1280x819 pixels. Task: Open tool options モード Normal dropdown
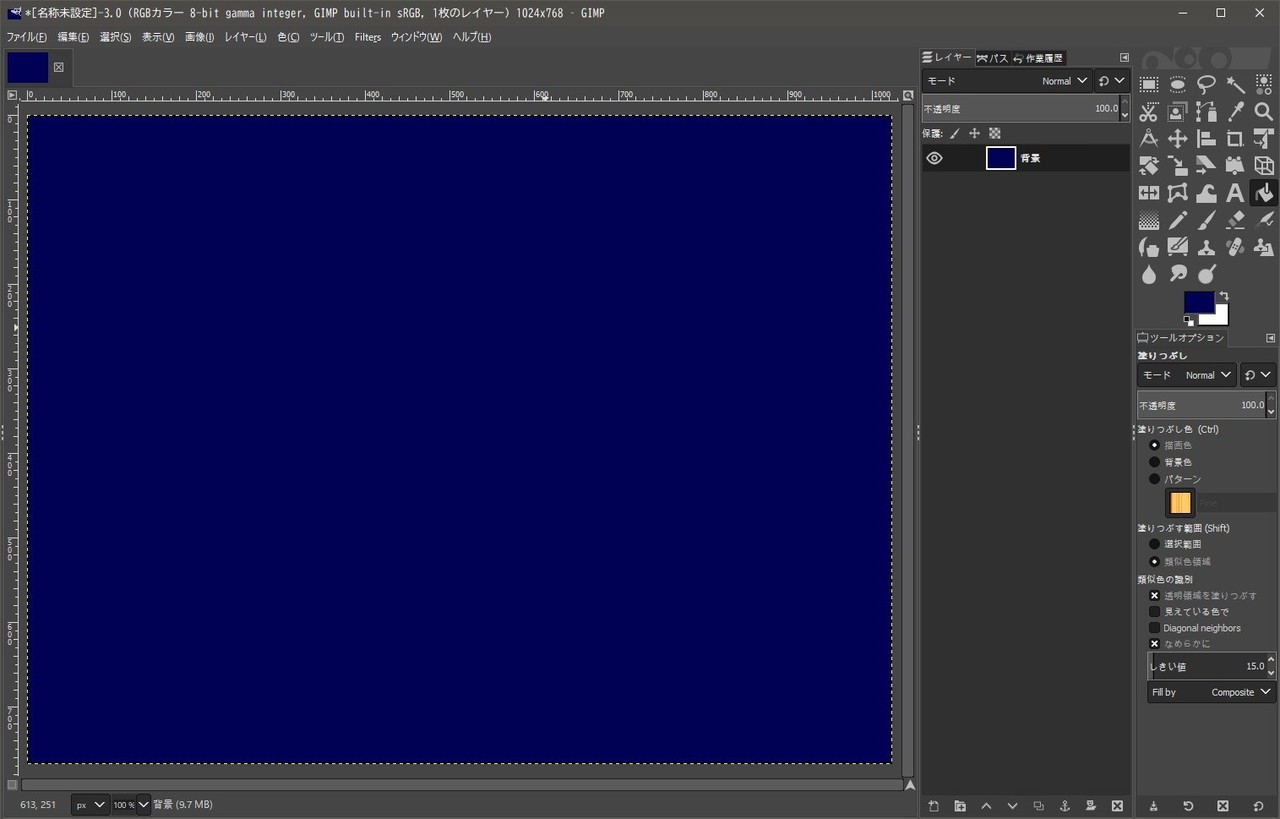pyautogui.click(x=1186, y=375)
